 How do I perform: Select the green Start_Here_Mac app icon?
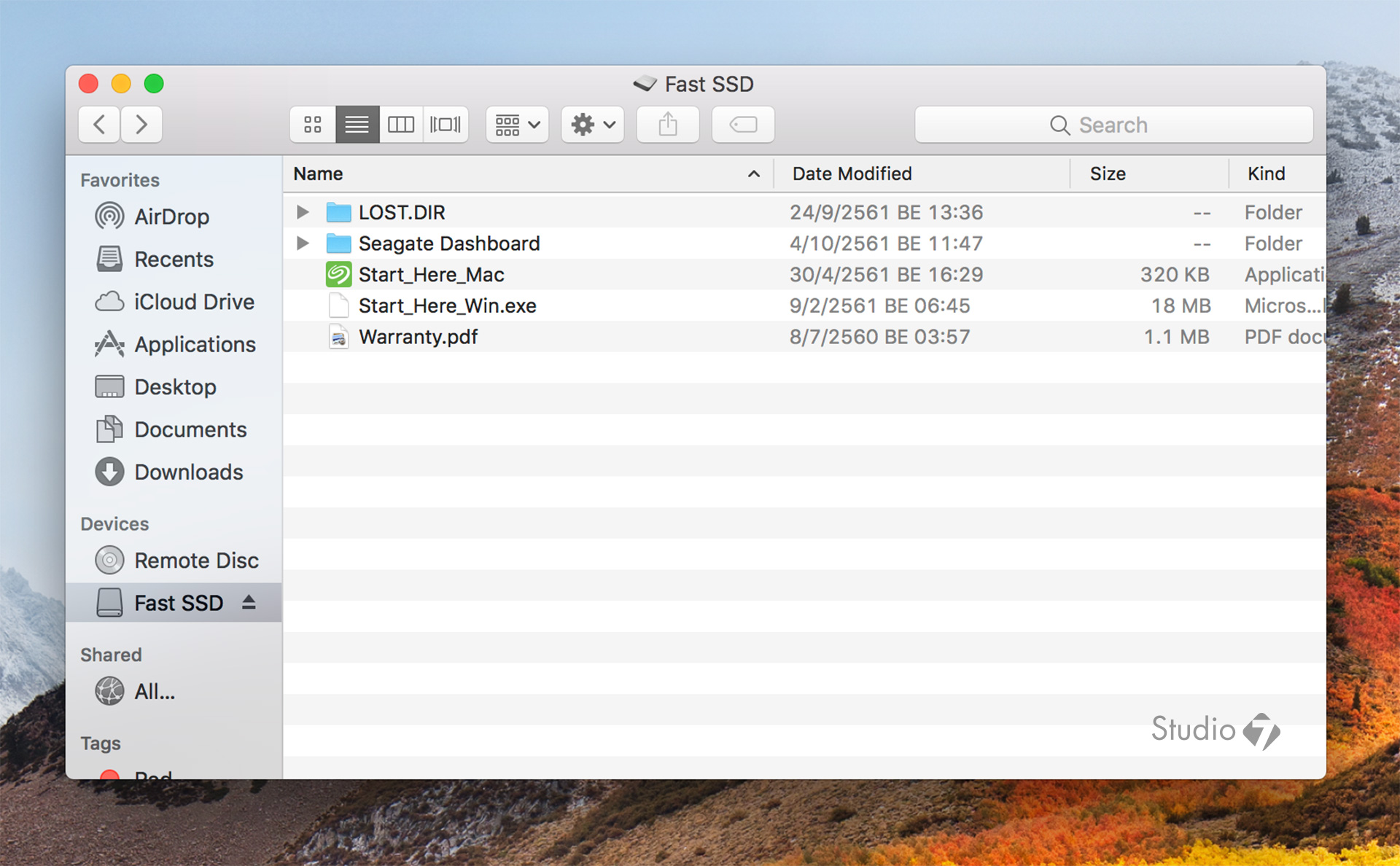click(x=338, y=275)
